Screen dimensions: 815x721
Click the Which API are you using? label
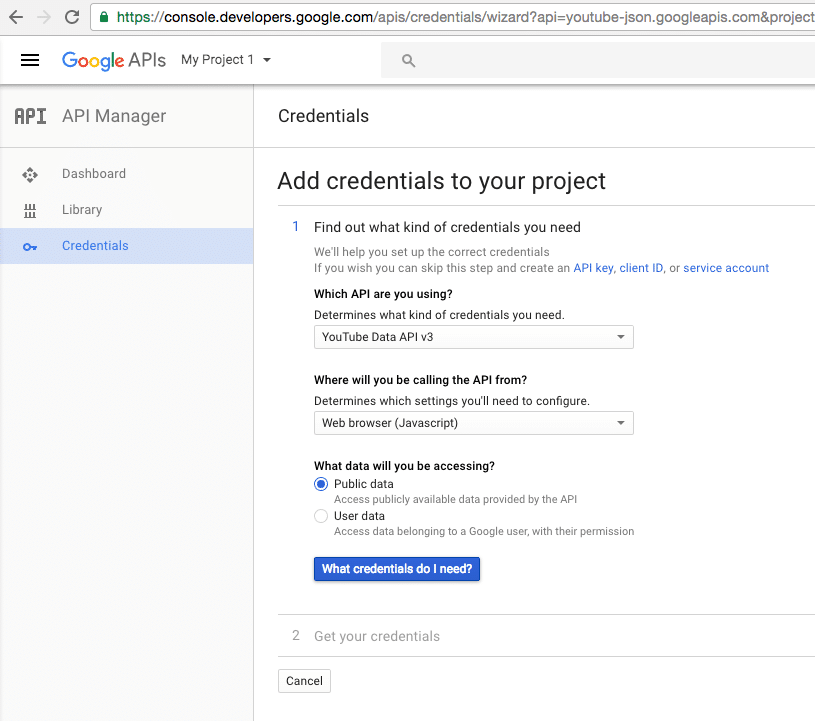tap(383, 294)
